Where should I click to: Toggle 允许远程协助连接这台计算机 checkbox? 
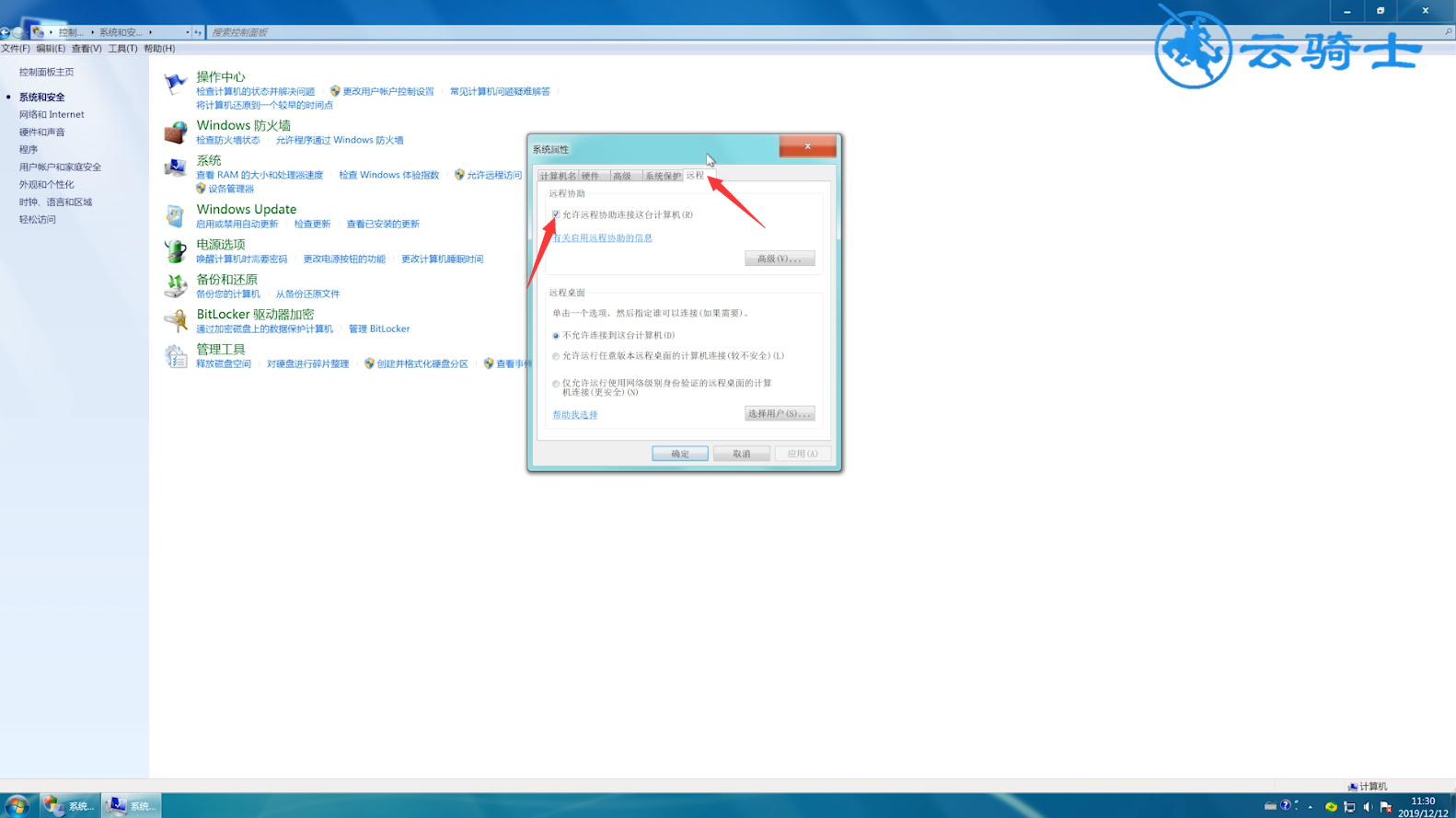556,214
